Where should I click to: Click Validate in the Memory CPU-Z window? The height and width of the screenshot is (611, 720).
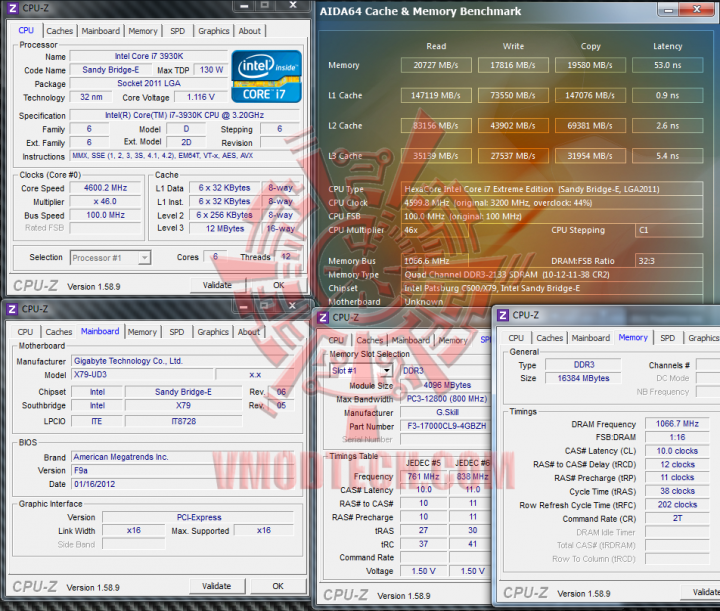(x=701, y=592)
